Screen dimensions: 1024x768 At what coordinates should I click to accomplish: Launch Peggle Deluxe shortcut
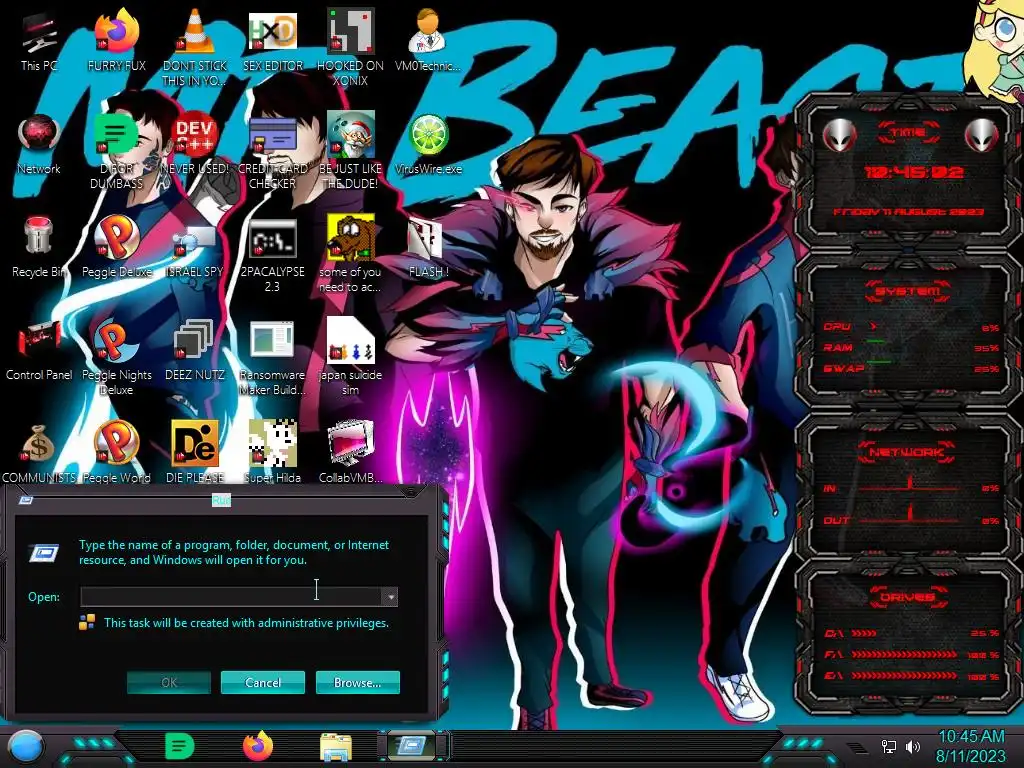pos(116,247)
